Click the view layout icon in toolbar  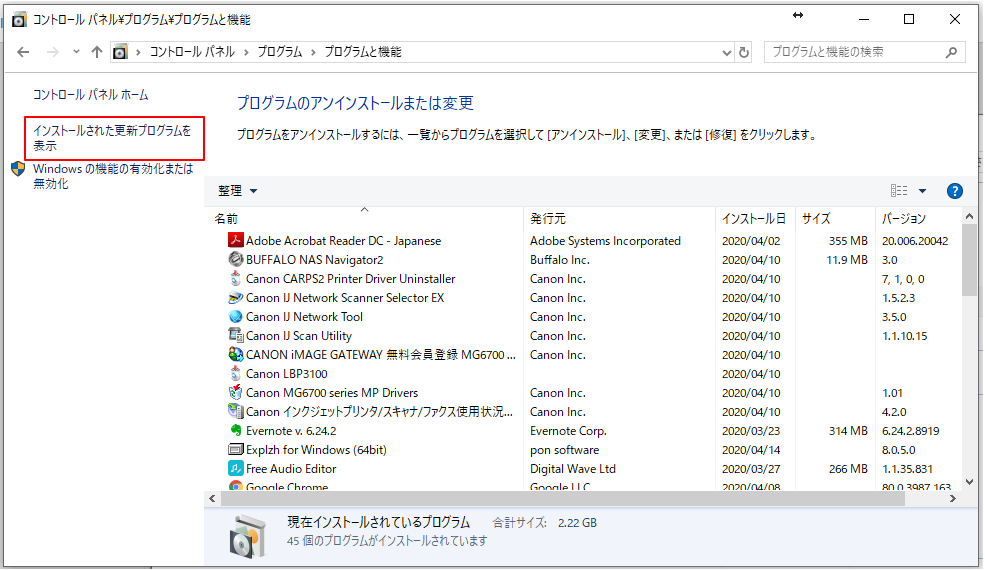[898, 190]
